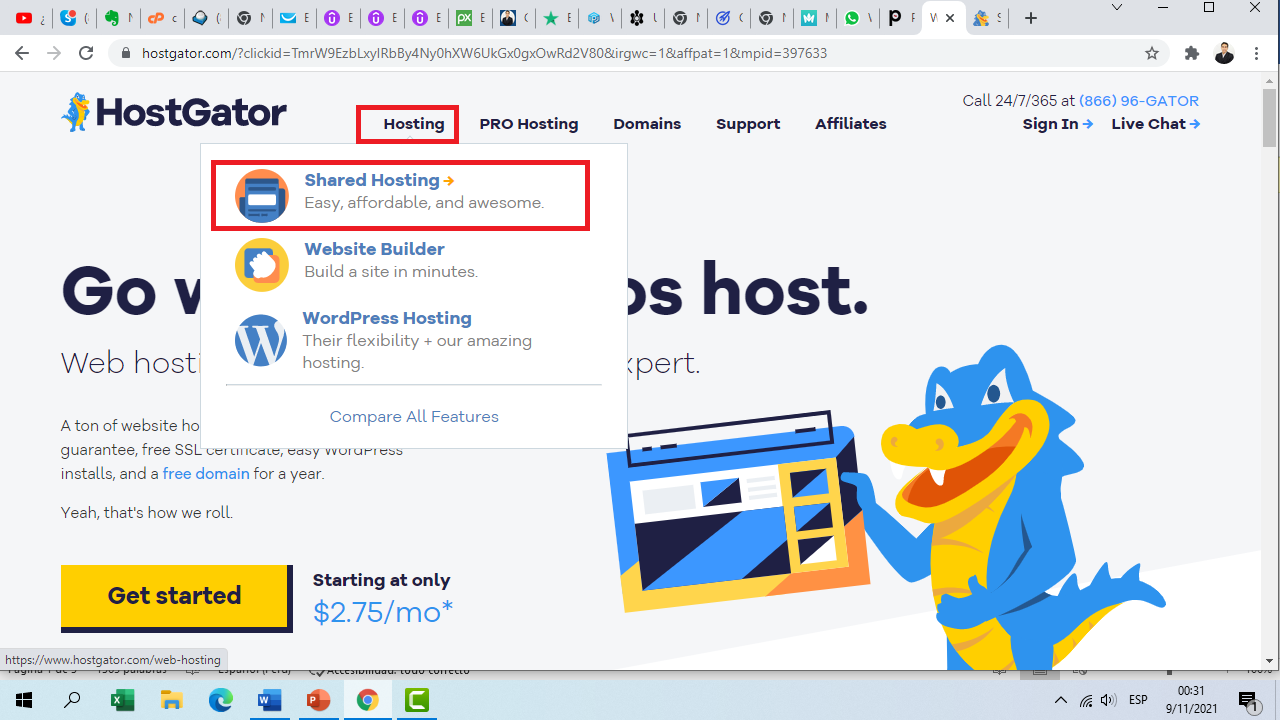Open the Chrome profile avatar

click(x=1224, y=53)
